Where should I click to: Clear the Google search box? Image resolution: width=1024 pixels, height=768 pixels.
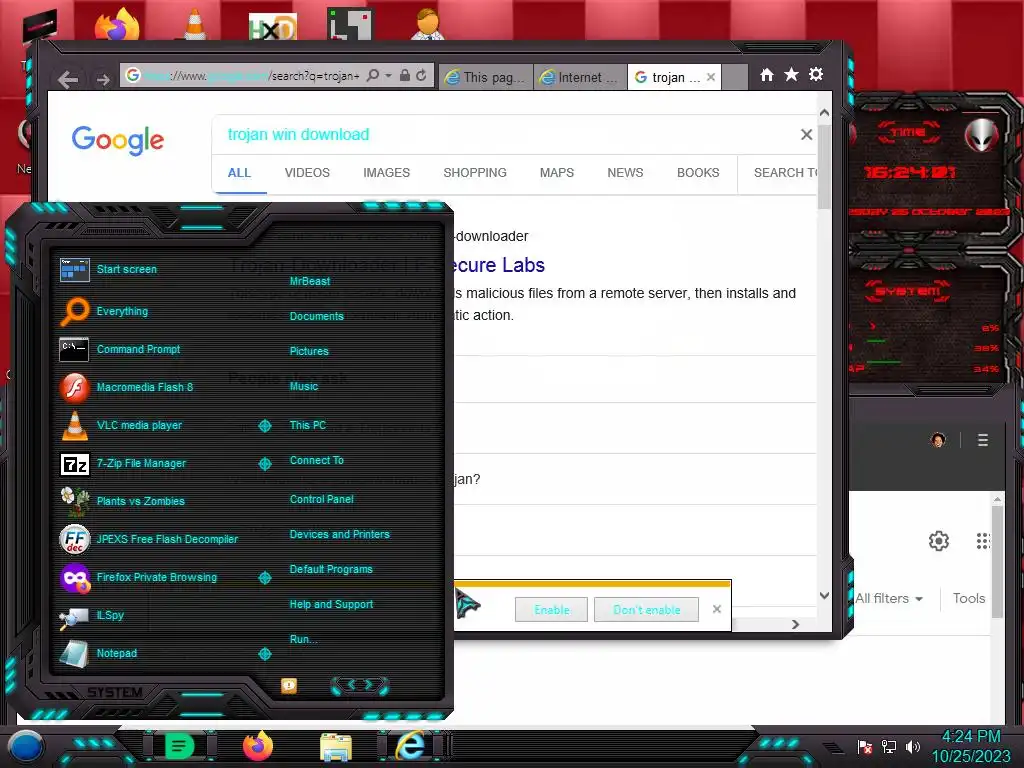click(x=807, y=135)
